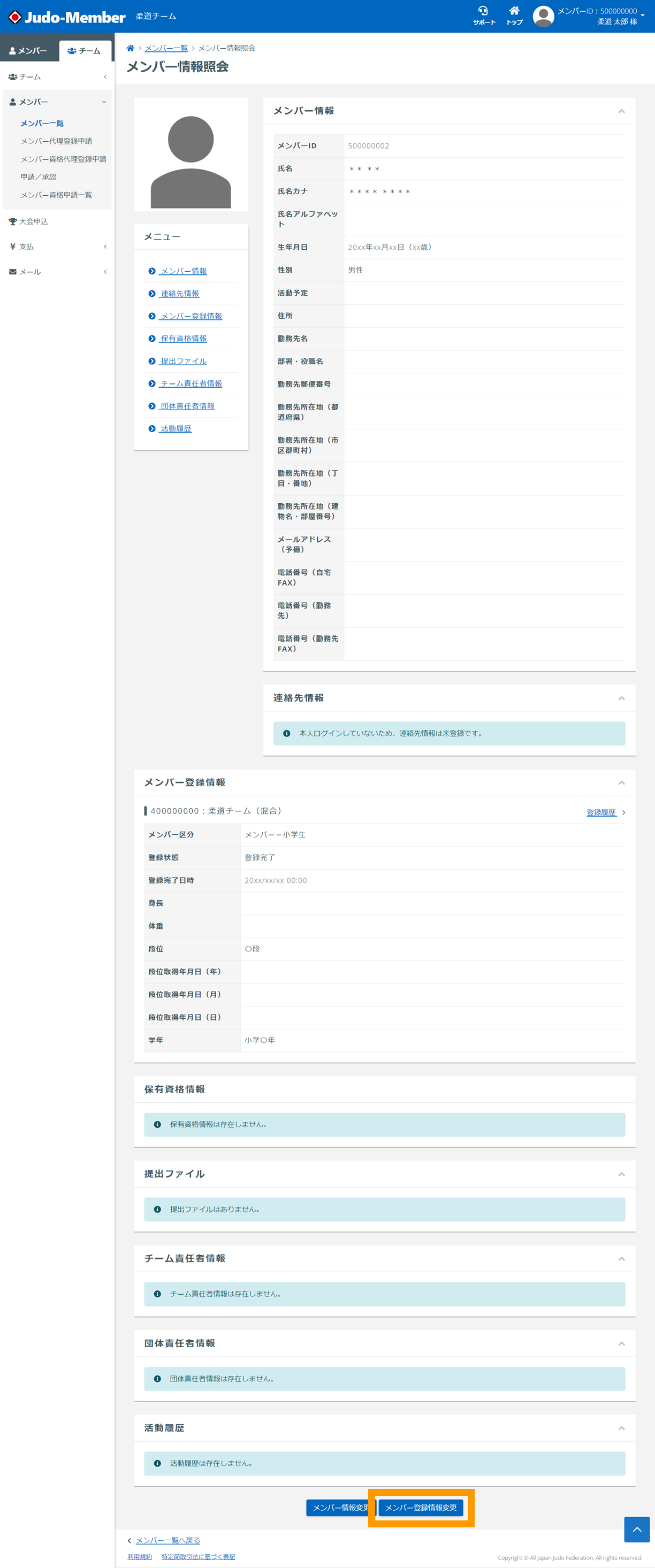This screenshot has width=655, height=1568.
Task: Select the メンバー－小学生 value
Action: 275,835
